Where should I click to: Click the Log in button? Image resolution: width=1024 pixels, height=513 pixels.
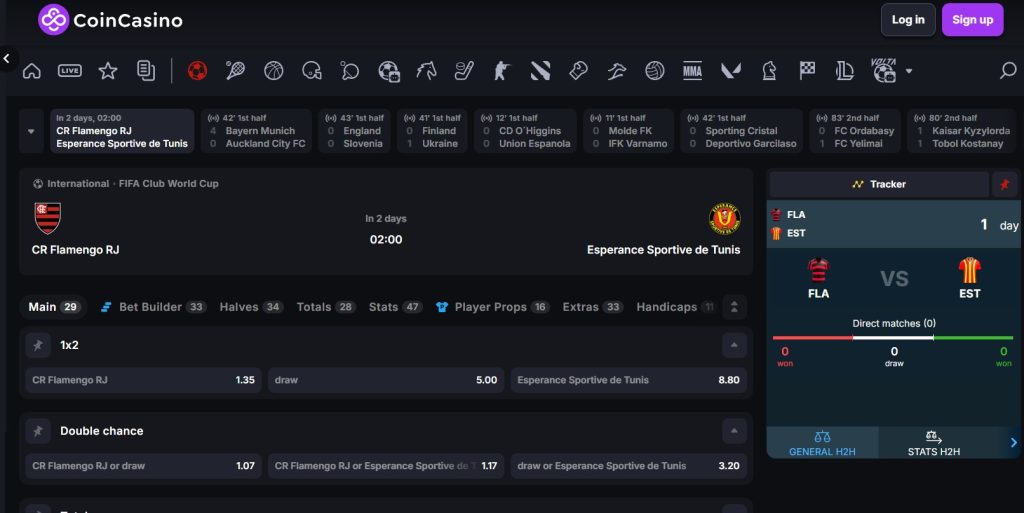(908, 20)
